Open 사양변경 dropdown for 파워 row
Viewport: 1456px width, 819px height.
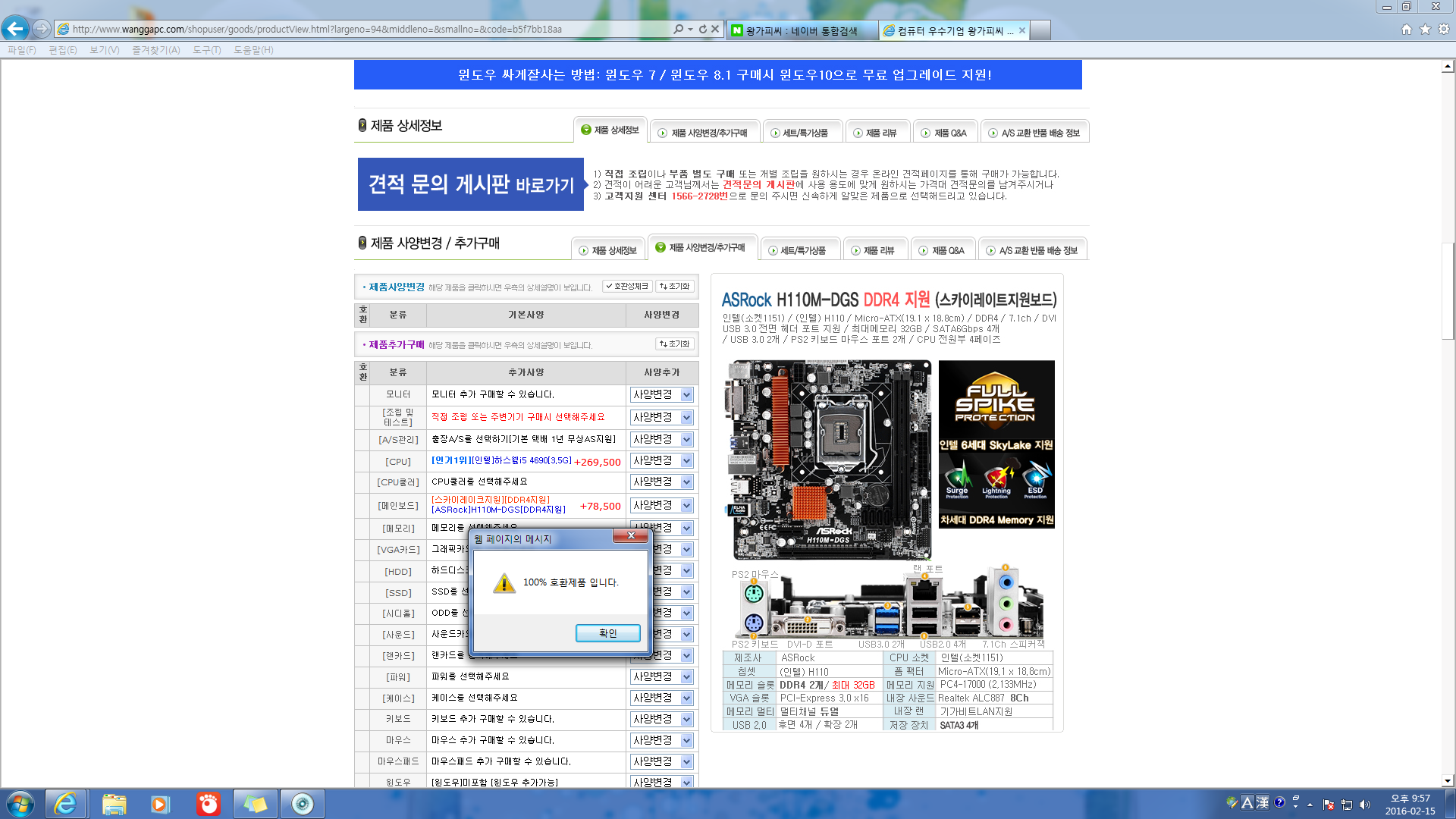click(662, 676)
